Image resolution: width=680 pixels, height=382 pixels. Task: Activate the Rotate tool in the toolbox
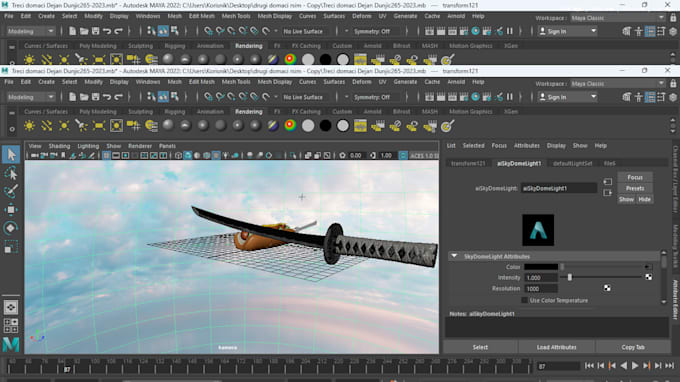[11, 228]
